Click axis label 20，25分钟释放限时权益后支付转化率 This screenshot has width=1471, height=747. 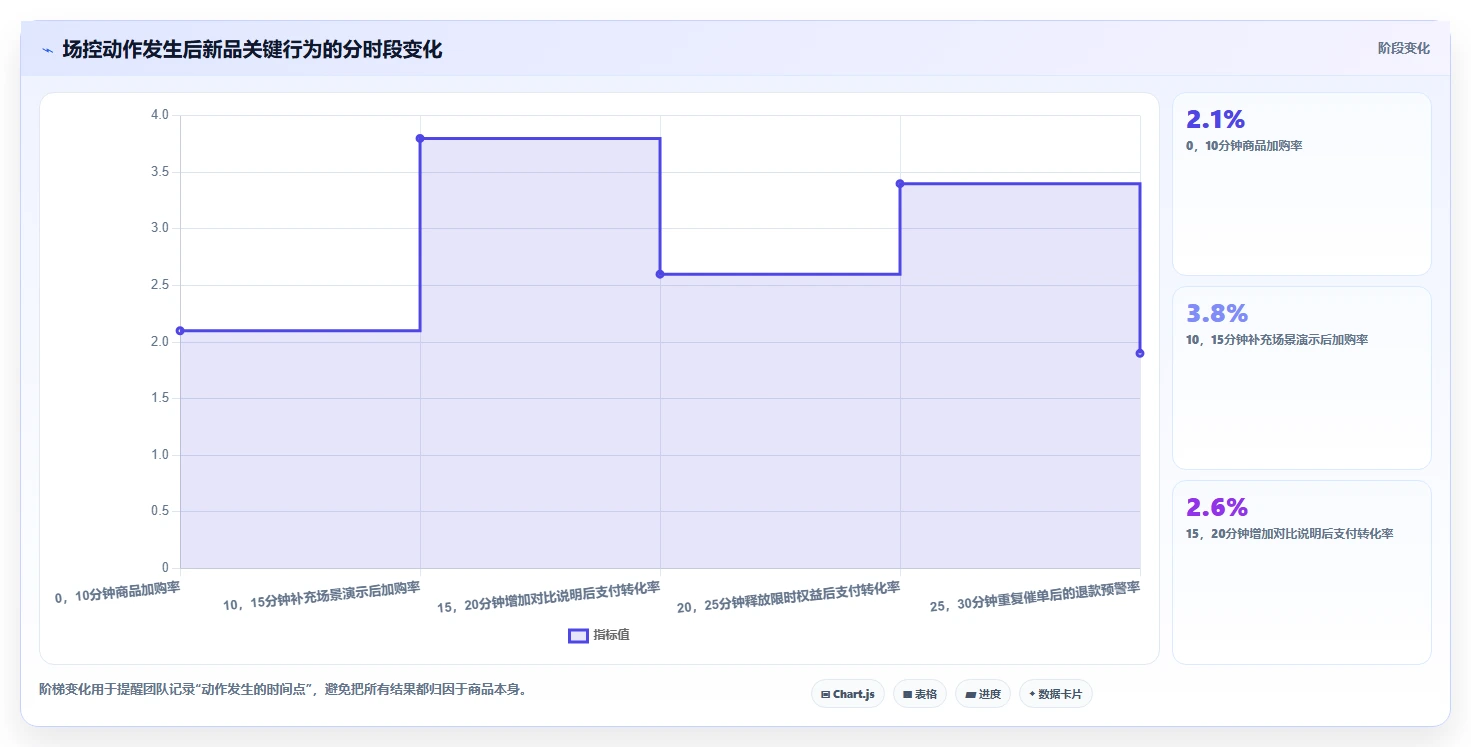point(789,596)
